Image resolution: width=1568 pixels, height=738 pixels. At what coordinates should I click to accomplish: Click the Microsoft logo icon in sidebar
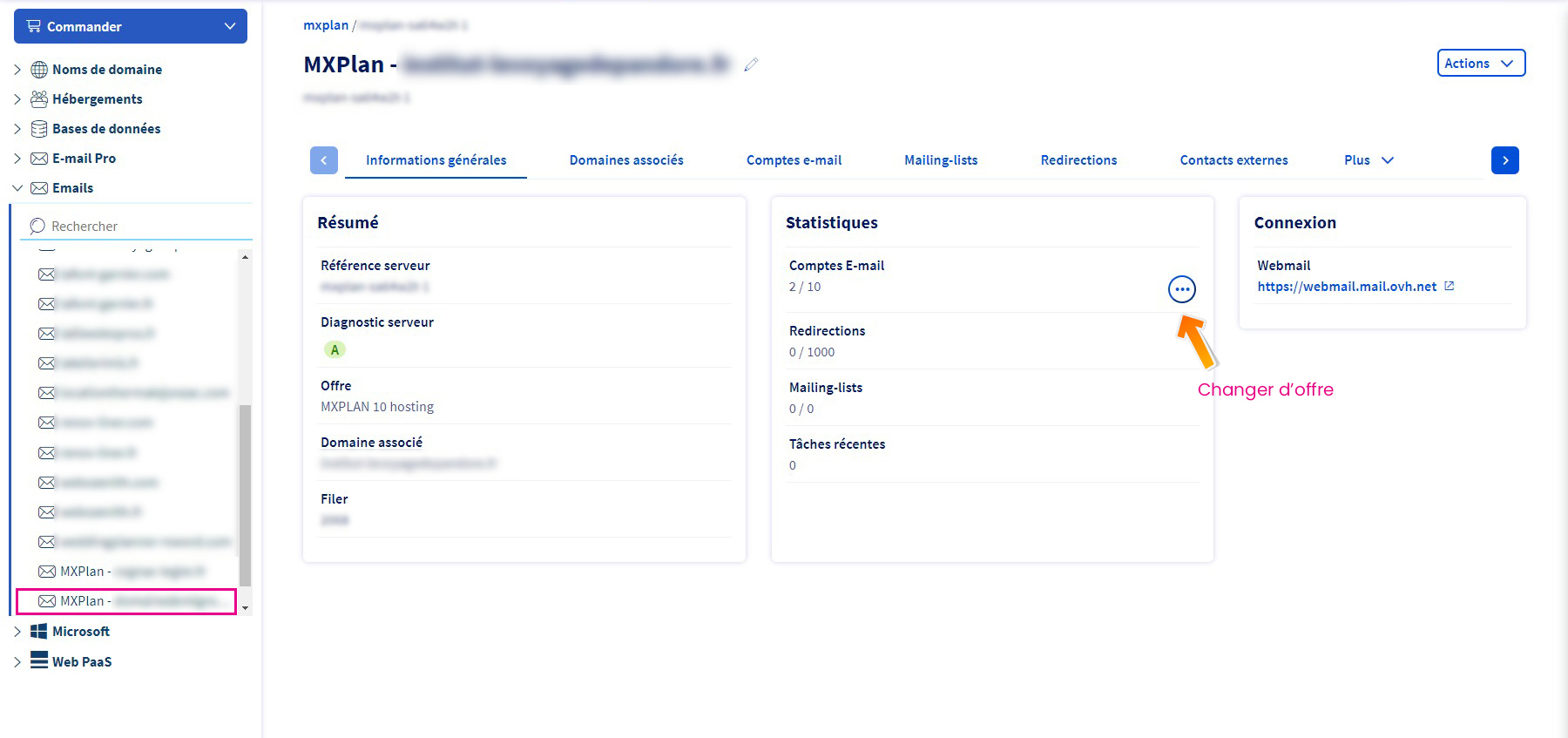[x=39, y=632]
